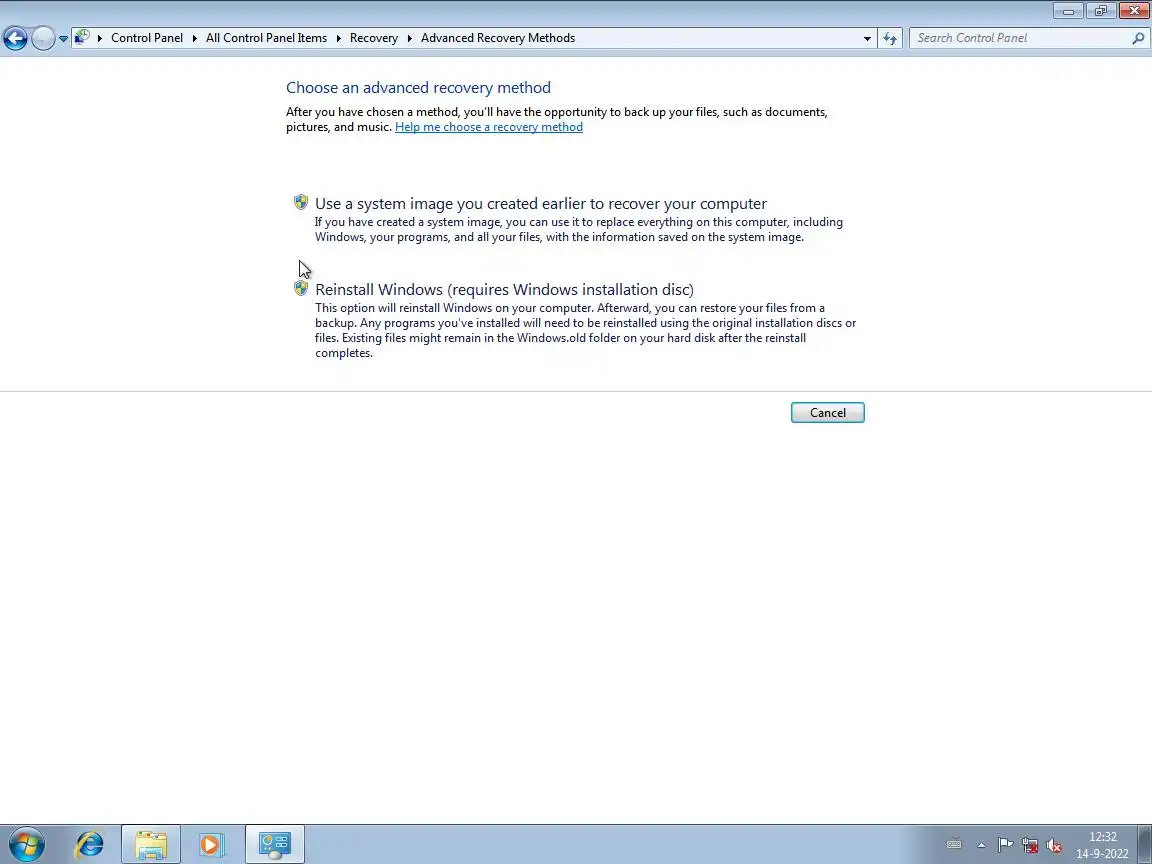The image size is (1152, 864).
Task: Expand the chevron after Control Panel
Action: [x=195, y=38]
